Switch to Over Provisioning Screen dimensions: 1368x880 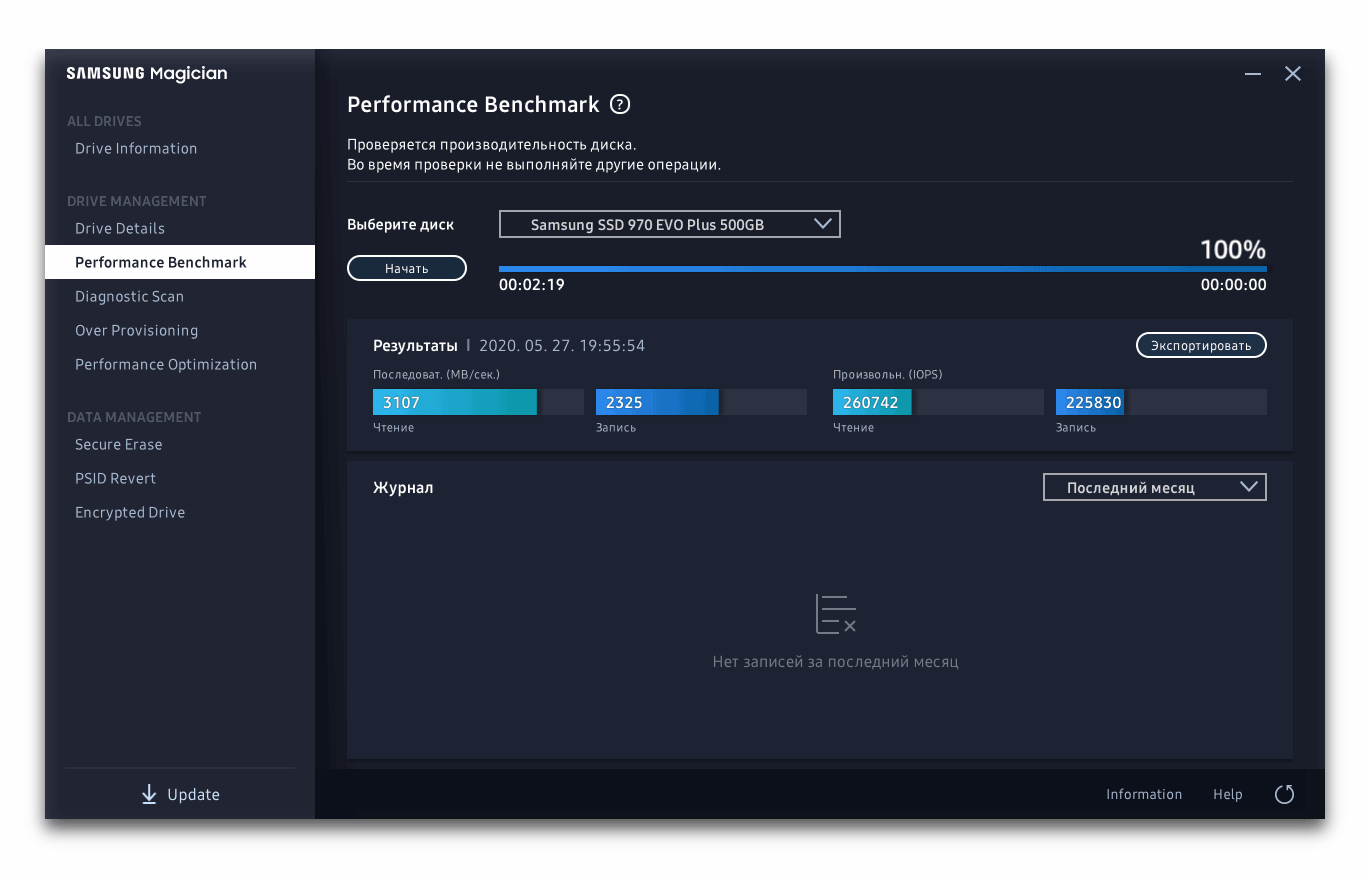pyautogui.click(x=137, y=330)
